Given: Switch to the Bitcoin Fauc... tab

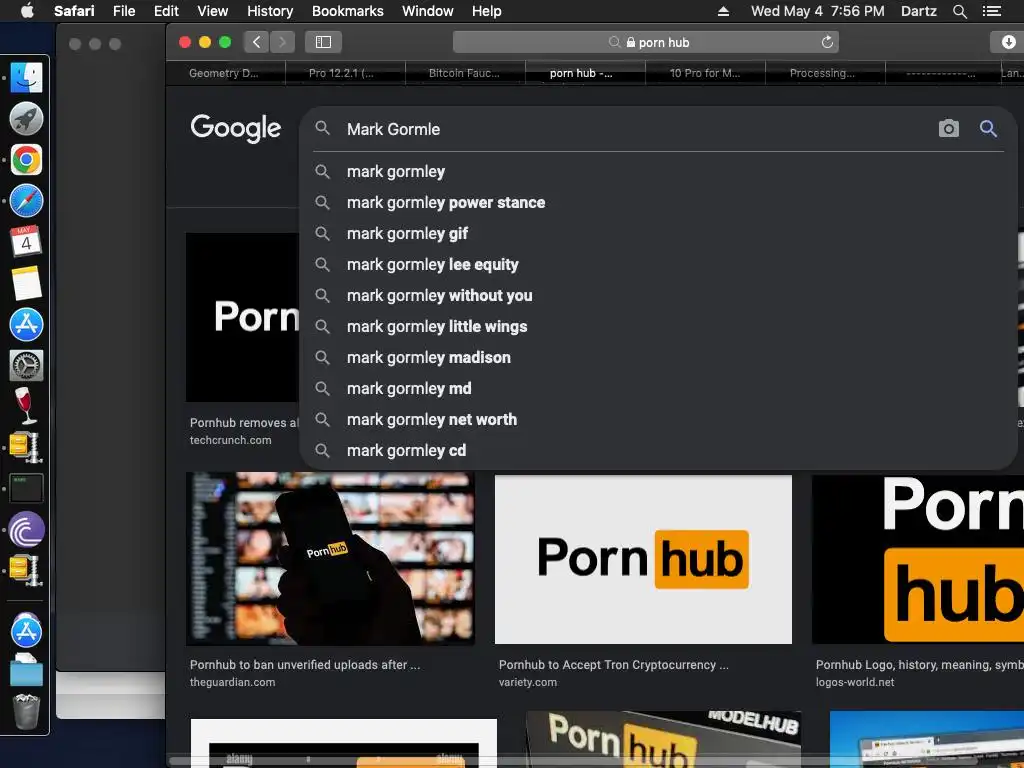Looking at the screenshot, I should pos(464,73).
